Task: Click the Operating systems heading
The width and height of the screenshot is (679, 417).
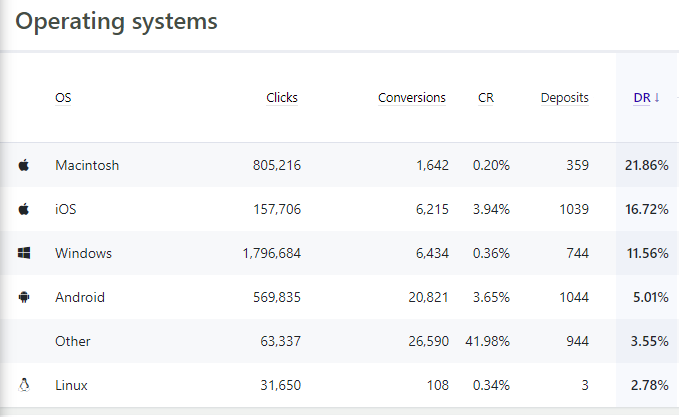Action: pos(116,21)
